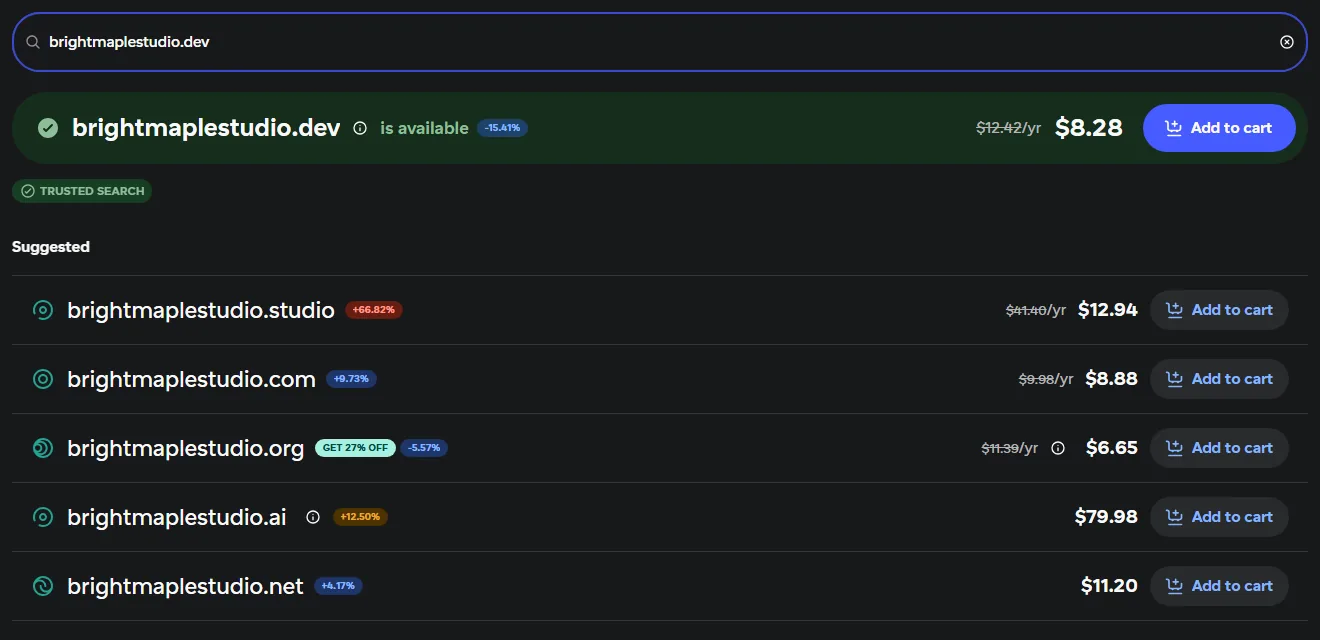The width and height of the screenshot is (1320, 640).
Task: Add brightmaplestudio.org to cart
Action: tap(1219, 448)
